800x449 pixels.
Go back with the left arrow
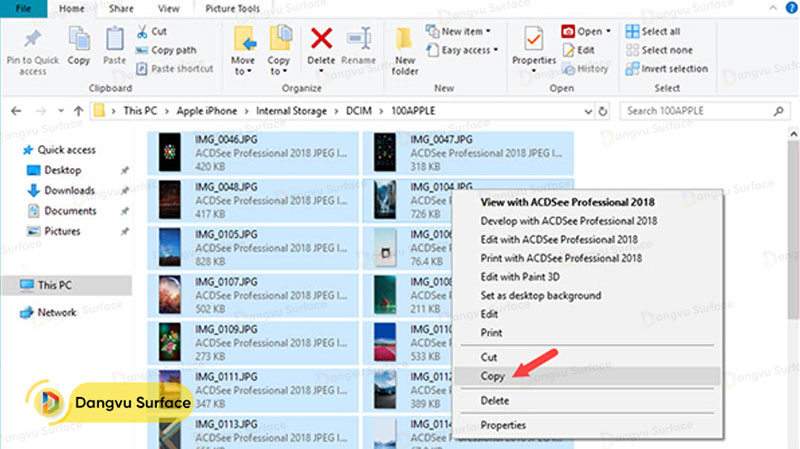(16, 111)
